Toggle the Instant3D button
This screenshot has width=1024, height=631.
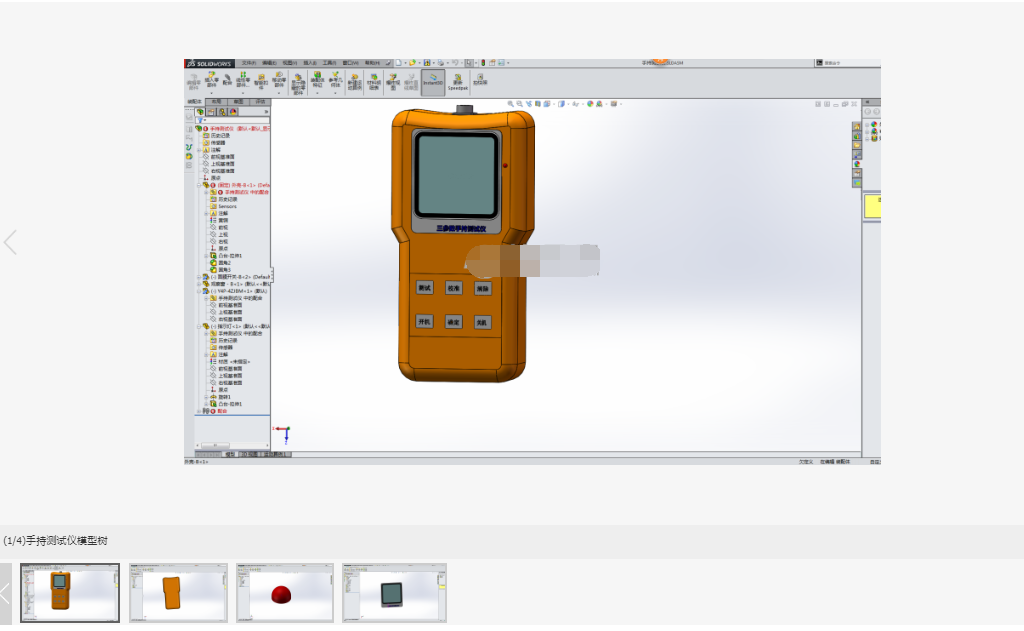point(433,82)
